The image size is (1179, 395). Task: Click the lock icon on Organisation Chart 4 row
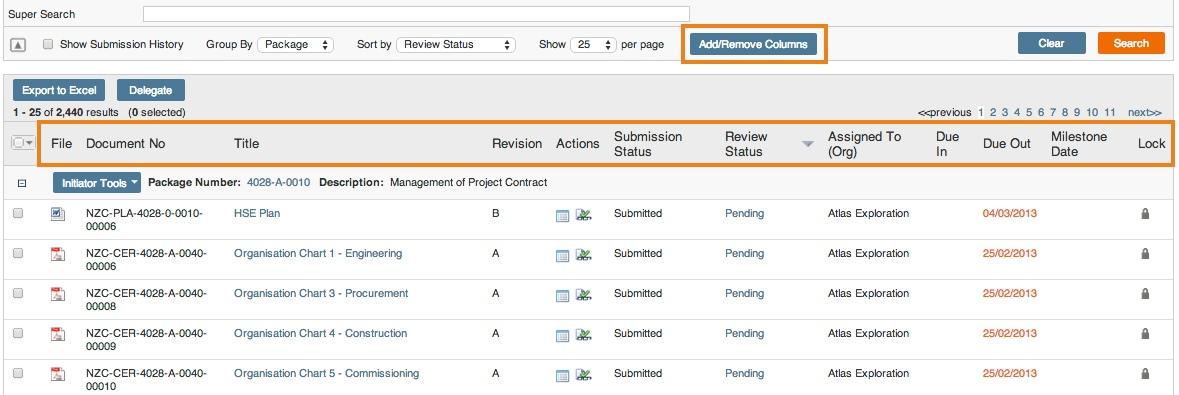[1145, 333]
